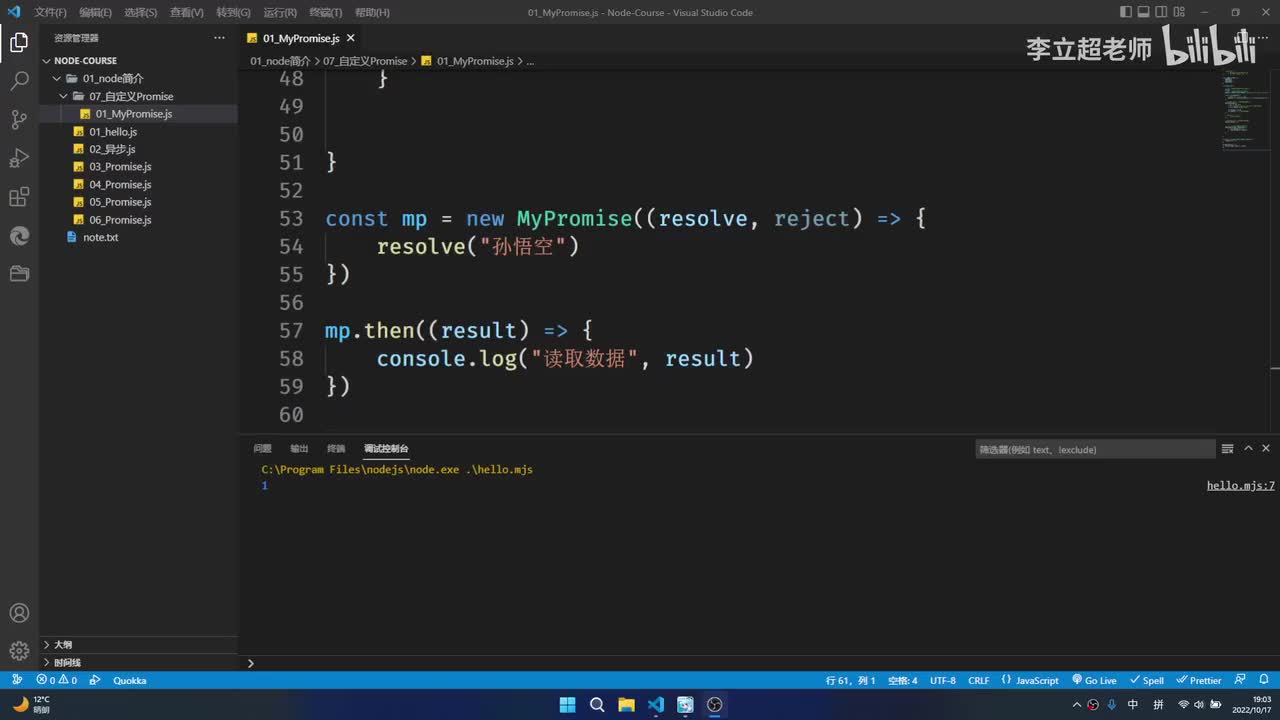
Task: Open the Extensions view
Action: [x=19, y=197]
